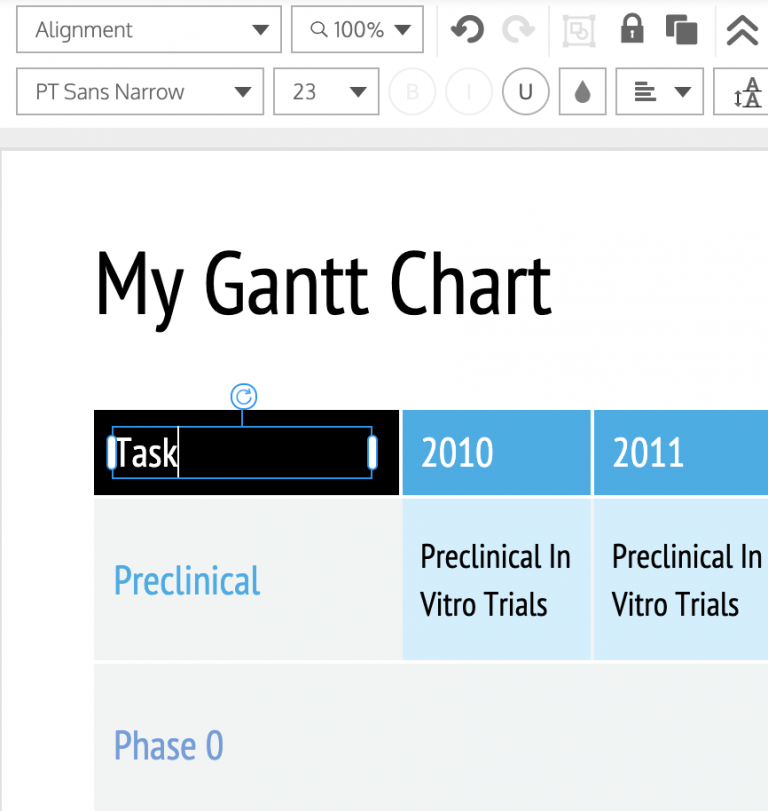768x811 pixels.
Task: Toggle bold formatting
Action: [x=412, y=91]
